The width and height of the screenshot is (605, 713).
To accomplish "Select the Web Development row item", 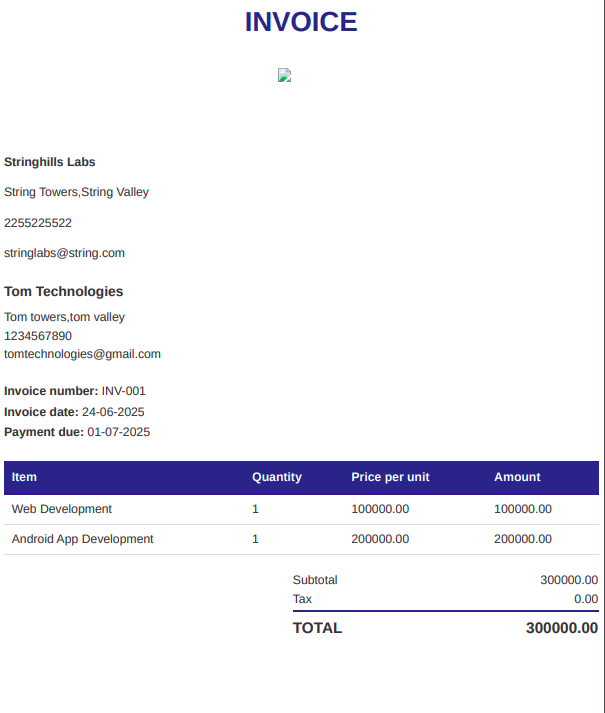I will click(62, 509).
